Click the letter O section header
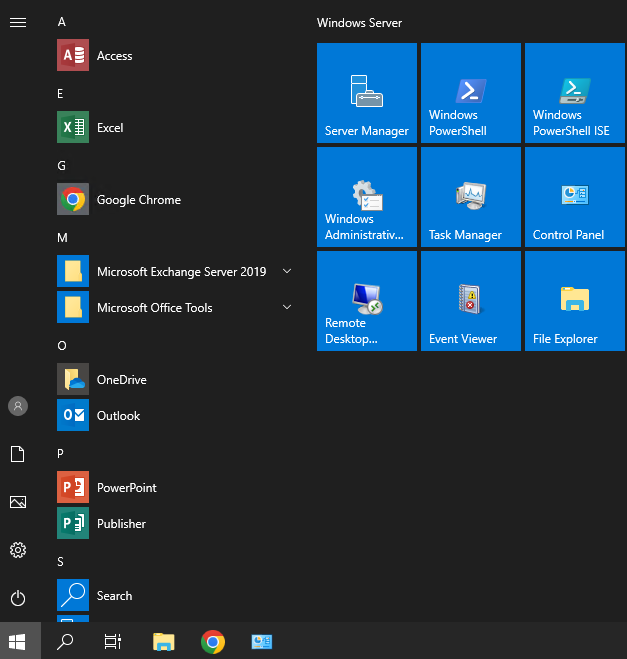 (62, 345)
